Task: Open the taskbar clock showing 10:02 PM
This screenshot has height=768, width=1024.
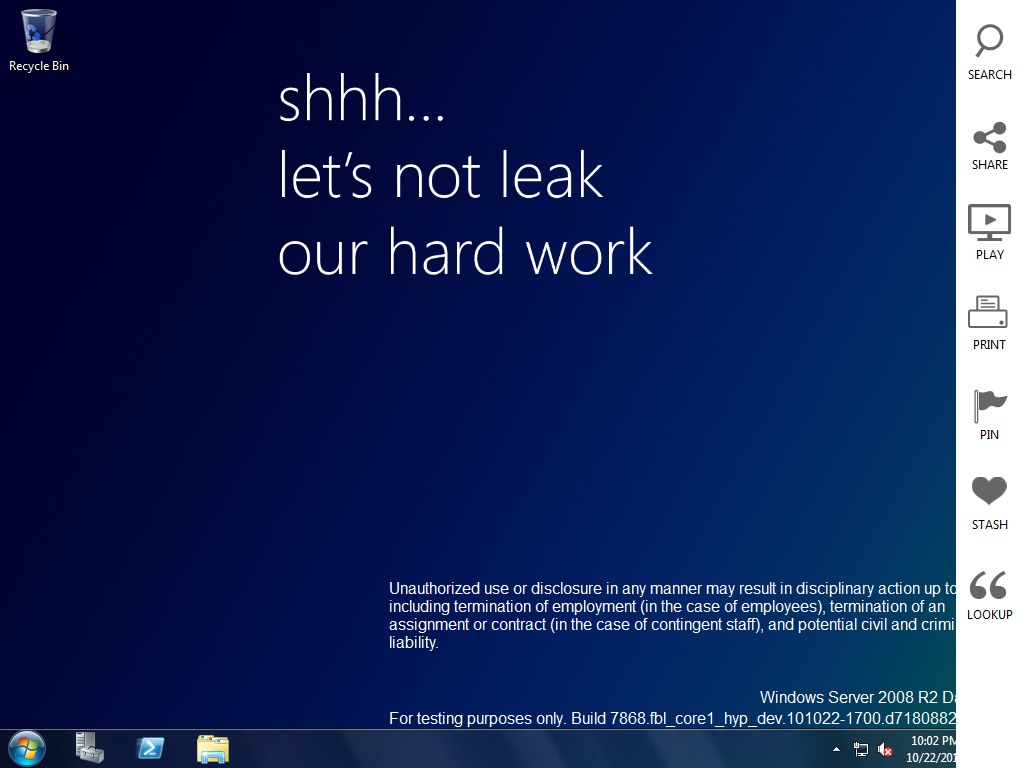Action: pos(931,749)
